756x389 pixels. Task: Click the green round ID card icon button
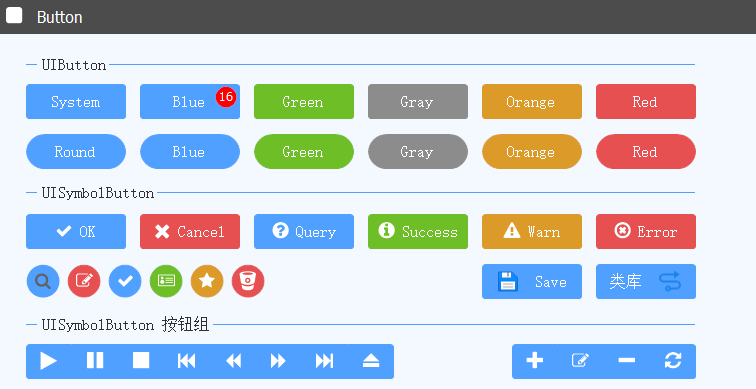(x=166, y=281)
